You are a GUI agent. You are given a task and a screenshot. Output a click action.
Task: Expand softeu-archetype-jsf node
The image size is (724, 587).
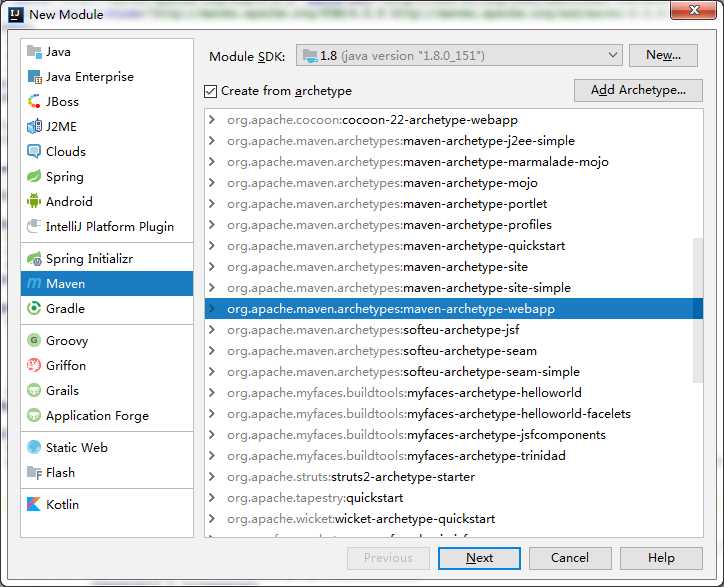[212, 330]
